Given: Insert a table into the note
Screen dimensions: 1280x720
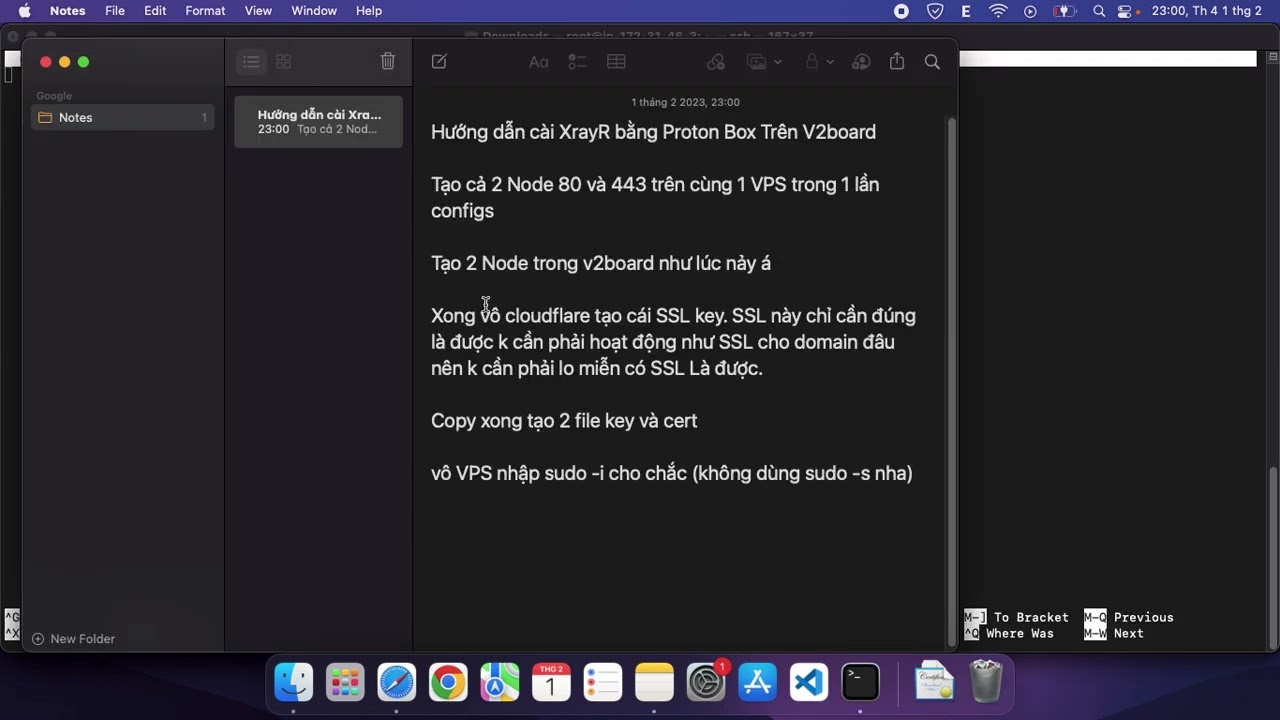Looking at the screenshot, I should [616, 62].
